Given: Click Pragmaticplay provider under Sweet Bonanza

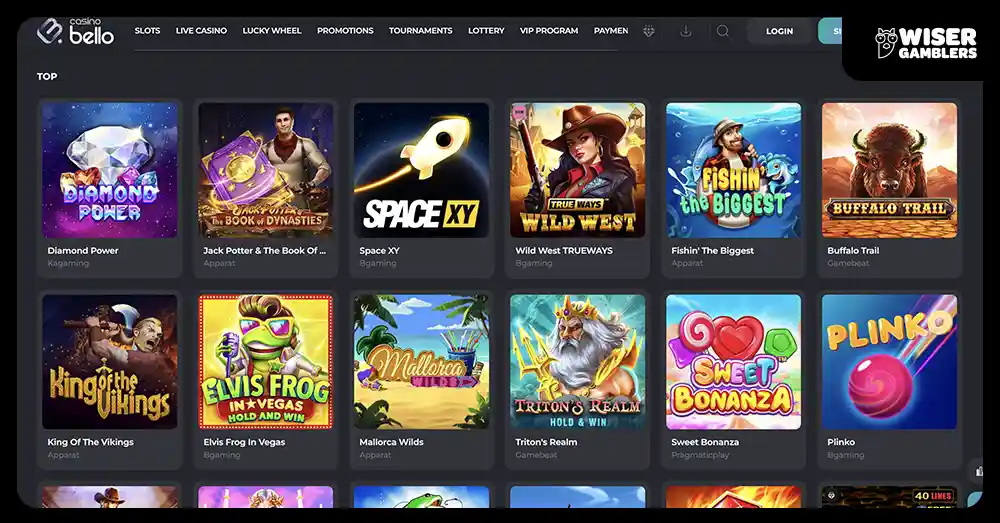Looking at the screenshot, I should pyautogui.click(x=700, y=455).
